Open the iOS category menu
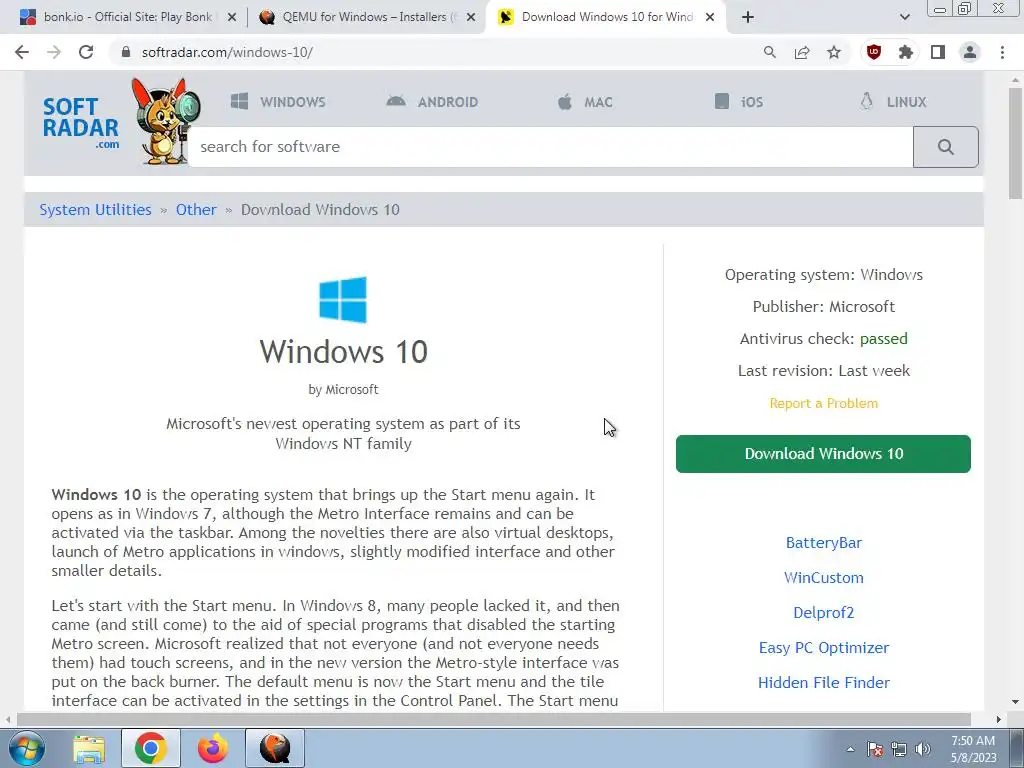This screenshot has width=1024, height=768. (x=739, y=102)
